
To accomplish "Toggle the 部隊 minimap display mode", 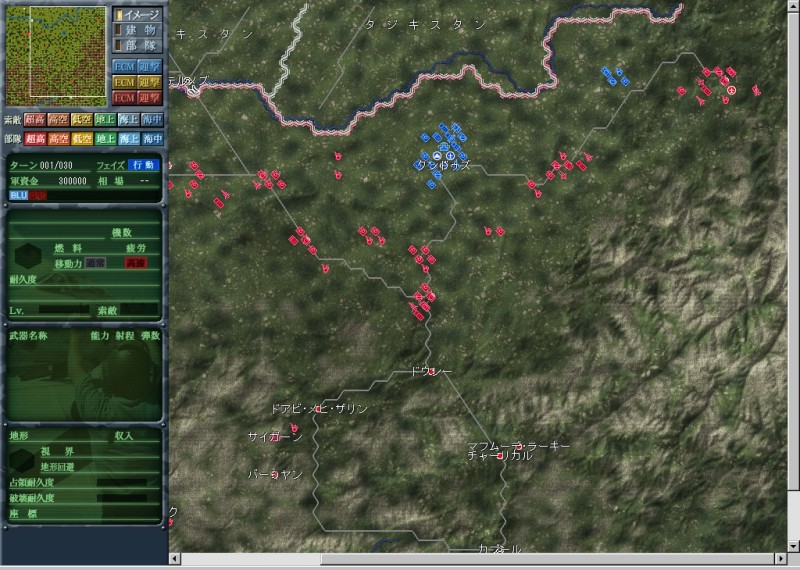I will point(137,45).
